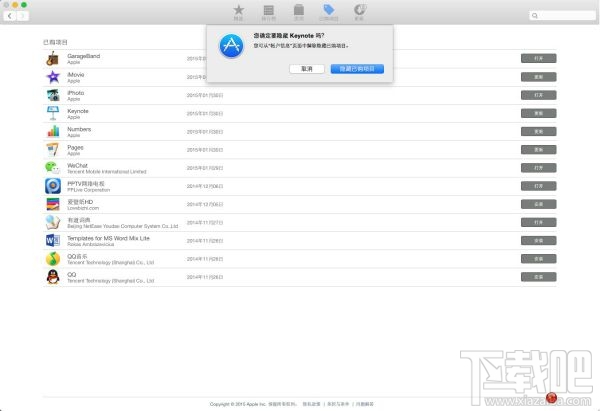Open the Updates tab in toolbar

(x=359, y=12)
